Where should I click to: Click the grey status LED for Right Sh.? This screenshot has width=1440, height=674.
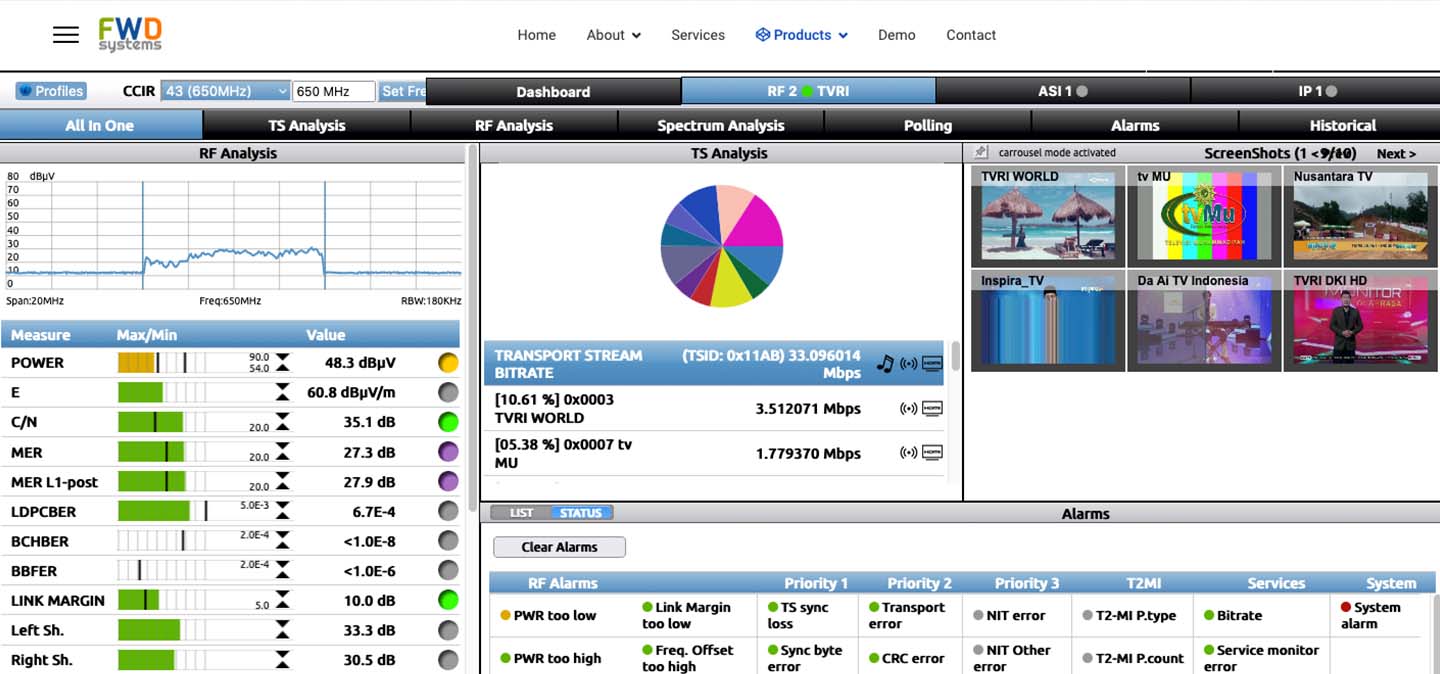[448, 660]
